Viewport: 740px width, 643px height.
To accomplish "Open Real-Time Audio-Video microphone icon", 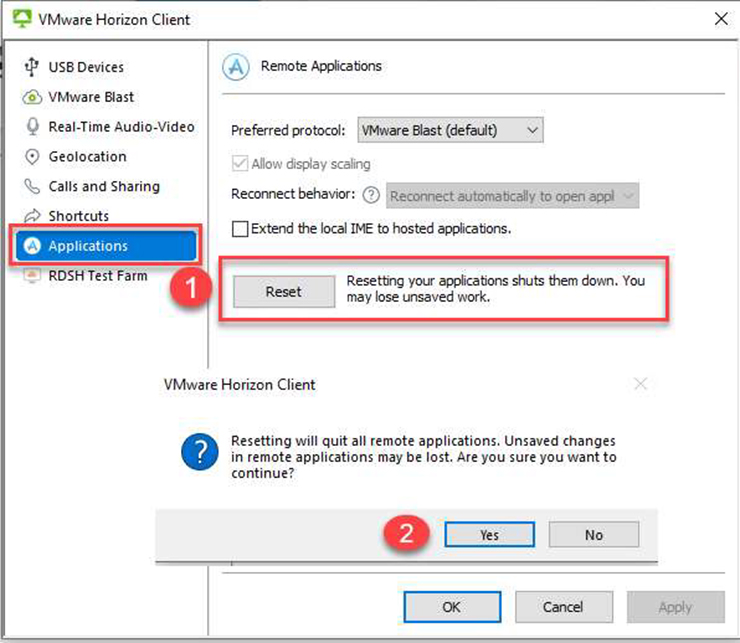I will point(31,127).
